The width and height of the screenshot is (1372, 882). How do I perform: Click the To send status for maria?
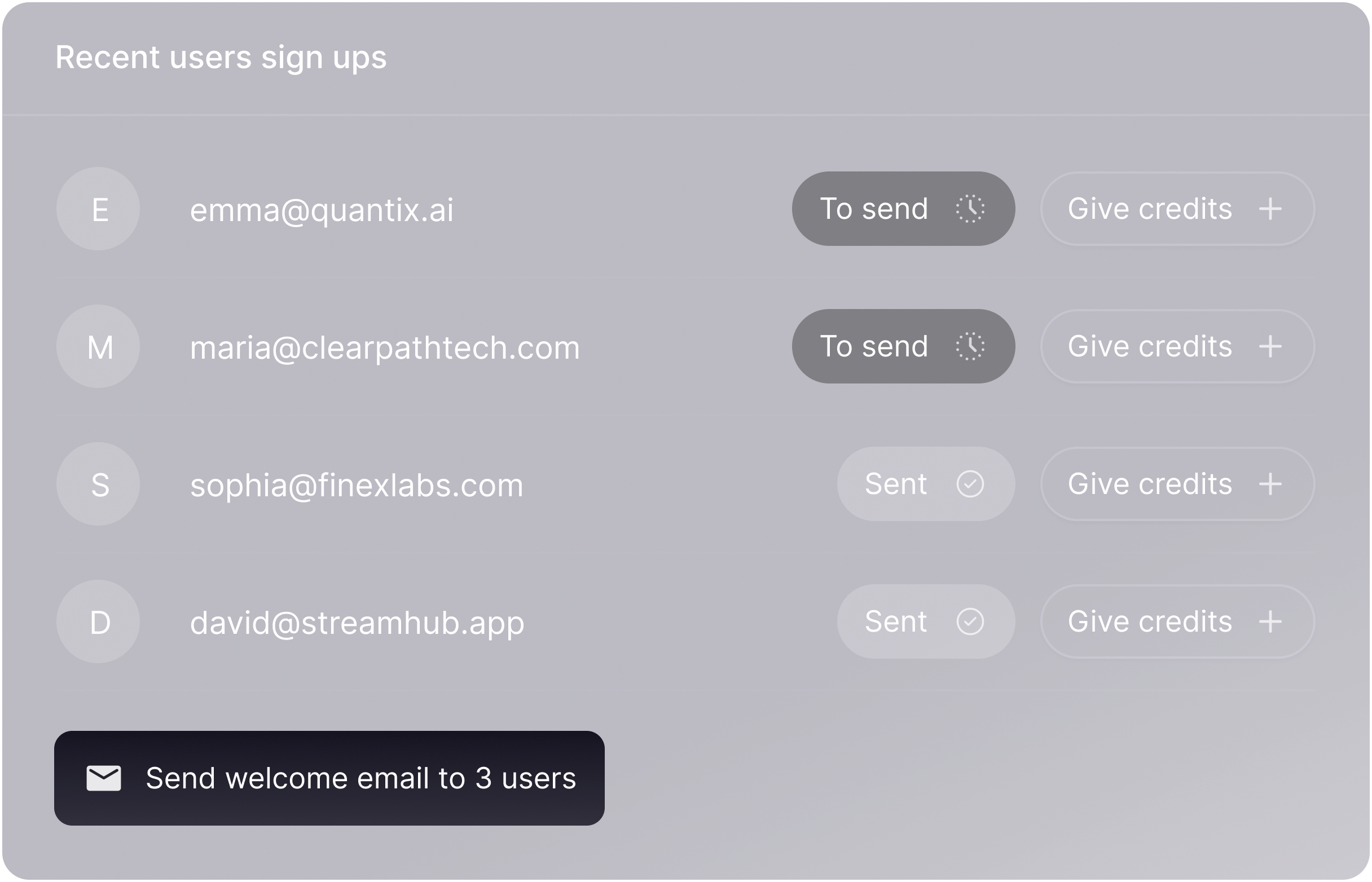903,346
